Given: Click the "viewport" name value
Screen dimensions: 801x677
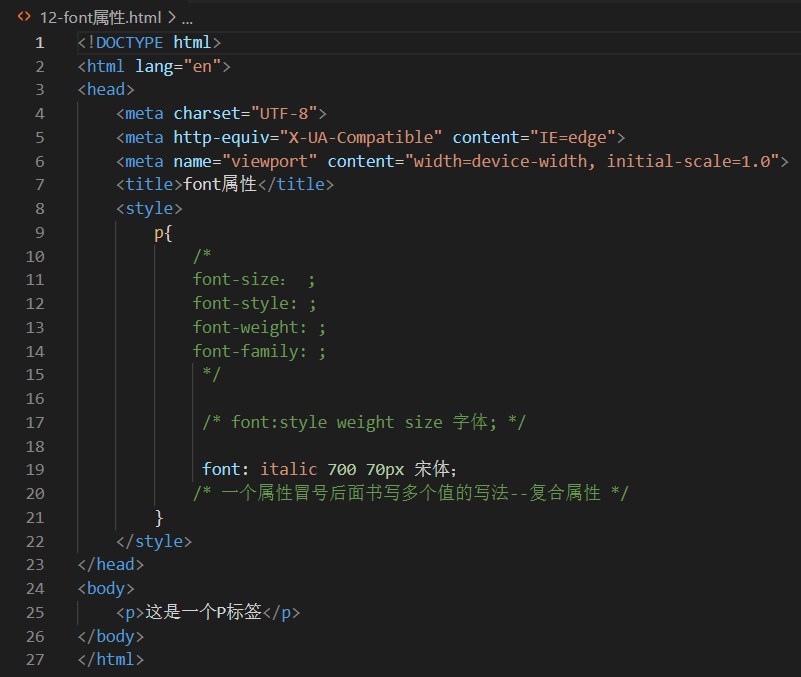Looking at the screenshot, I should 269,162.
